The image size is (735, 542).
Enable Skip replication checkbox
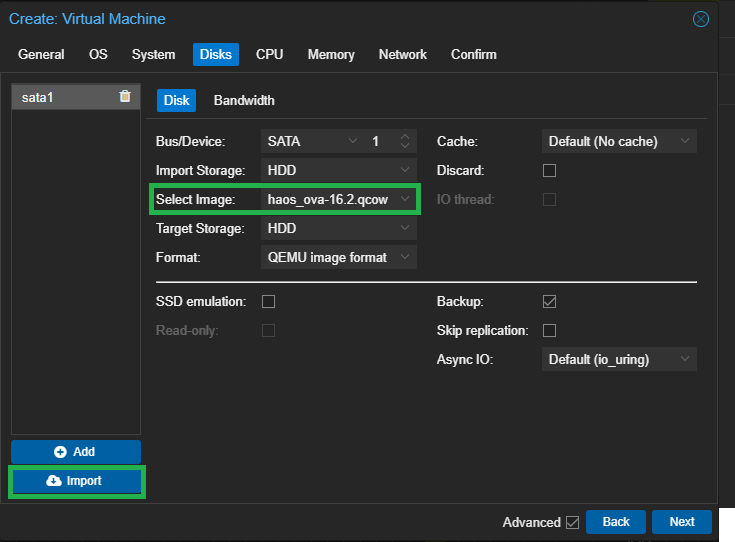(549, 330)
